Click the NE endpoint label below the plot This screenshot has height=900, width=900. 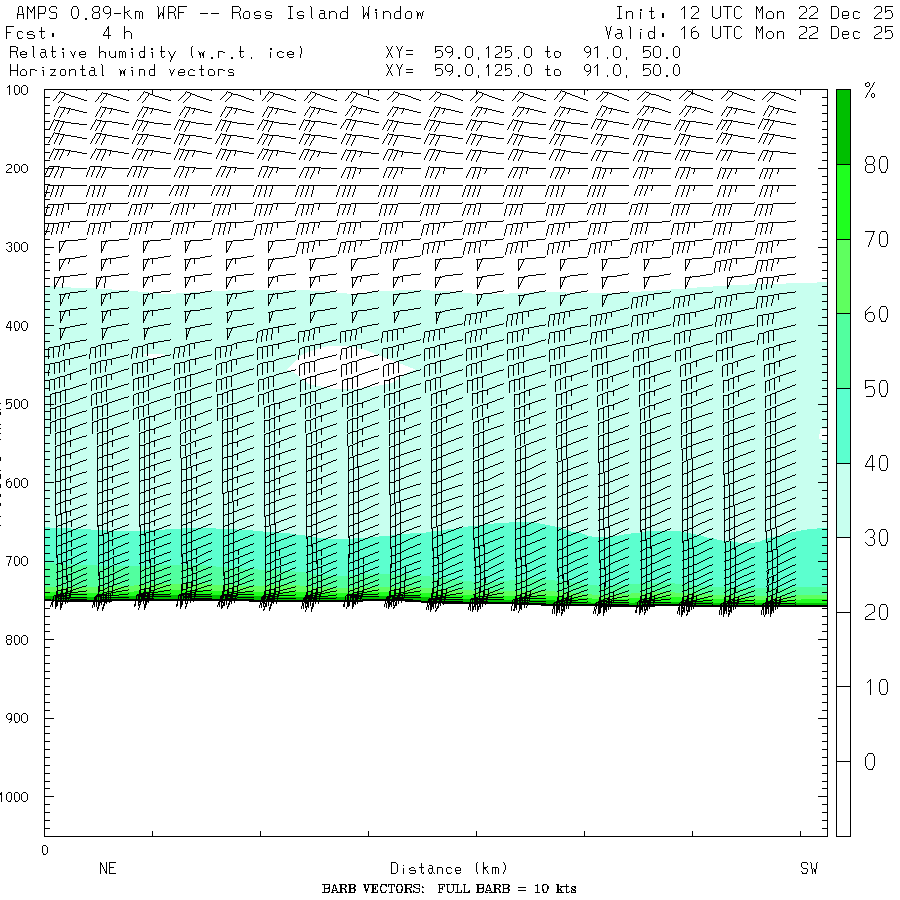click(x=107, y=868)
